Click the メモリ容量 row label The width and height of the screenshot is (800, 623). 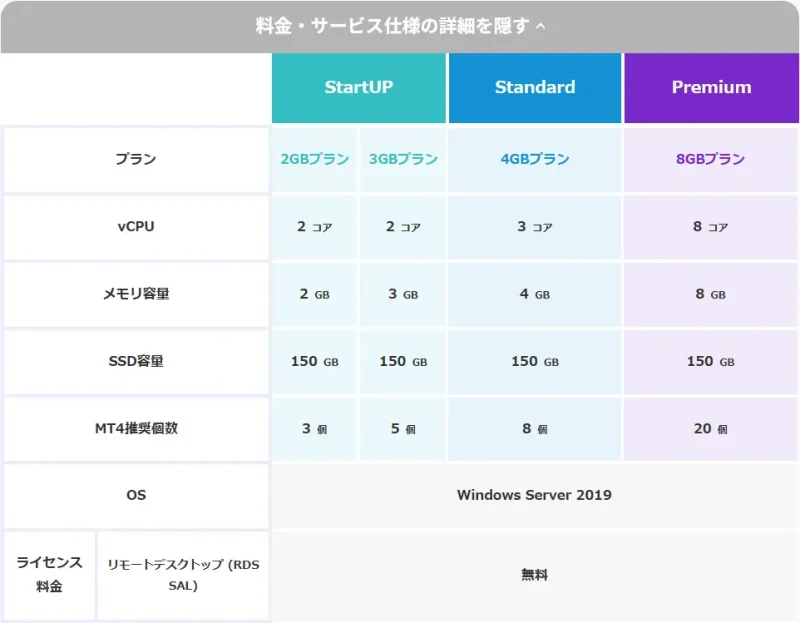136,294
